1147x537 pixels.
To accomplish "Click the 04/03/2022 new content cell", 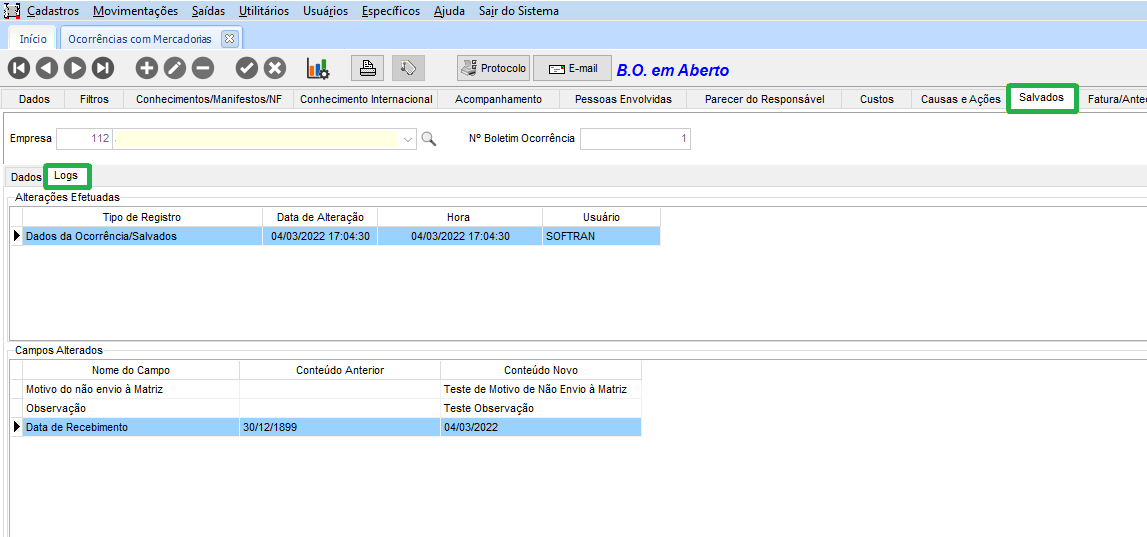I will (541, 427).
